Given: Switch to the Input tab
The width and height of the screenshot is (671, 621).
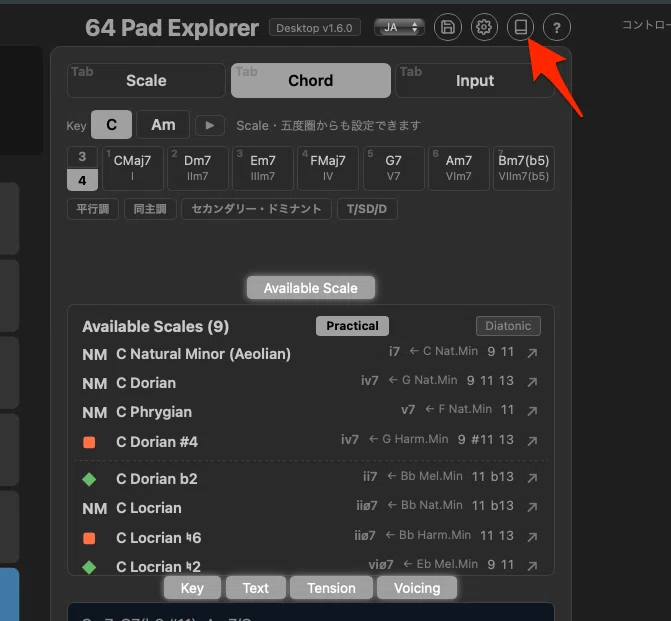Looking at the screenshot, I should pyautogui.click(x=475, y=80).
